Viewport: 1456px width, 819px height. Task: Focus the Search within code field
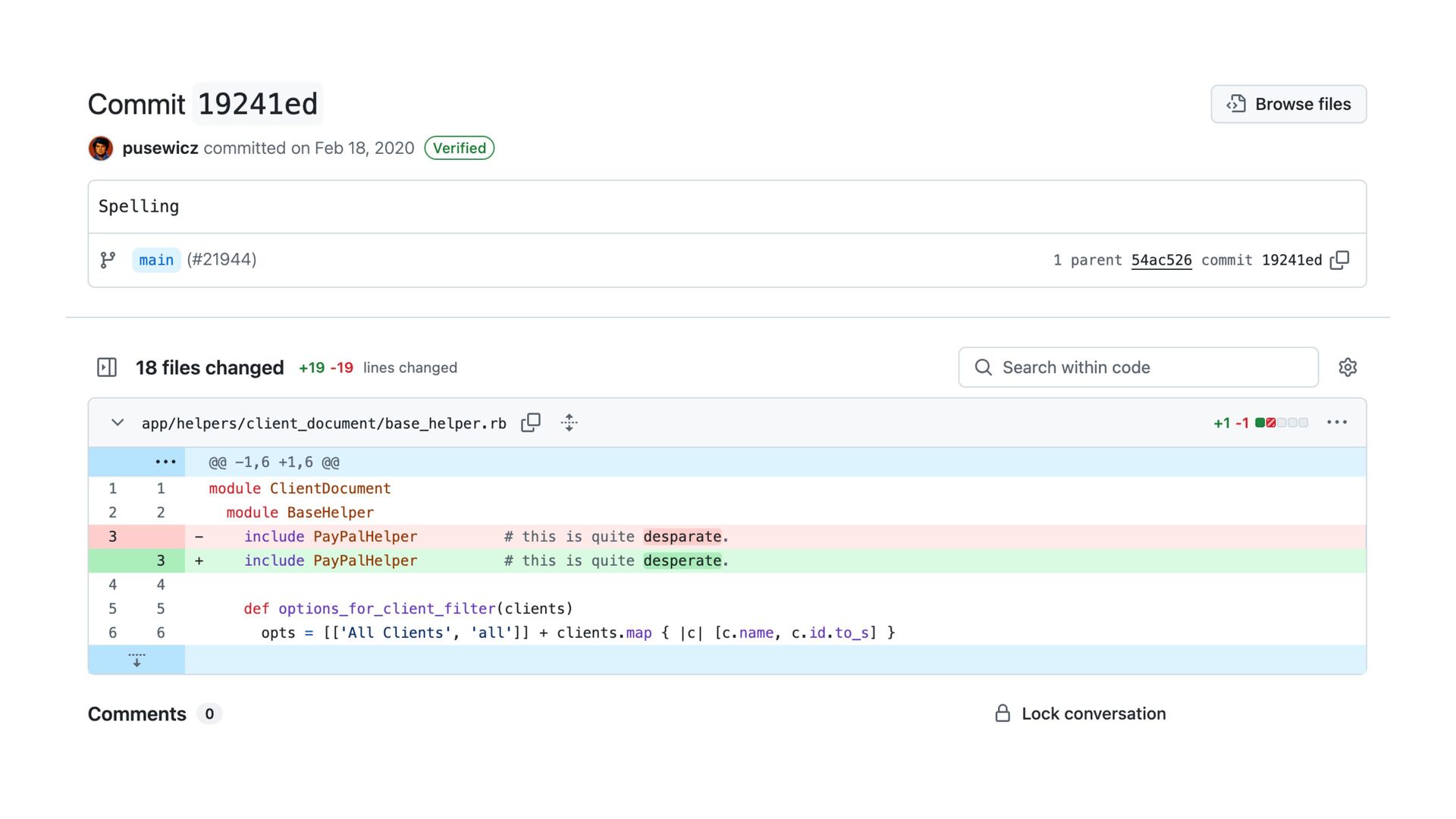1137,368
